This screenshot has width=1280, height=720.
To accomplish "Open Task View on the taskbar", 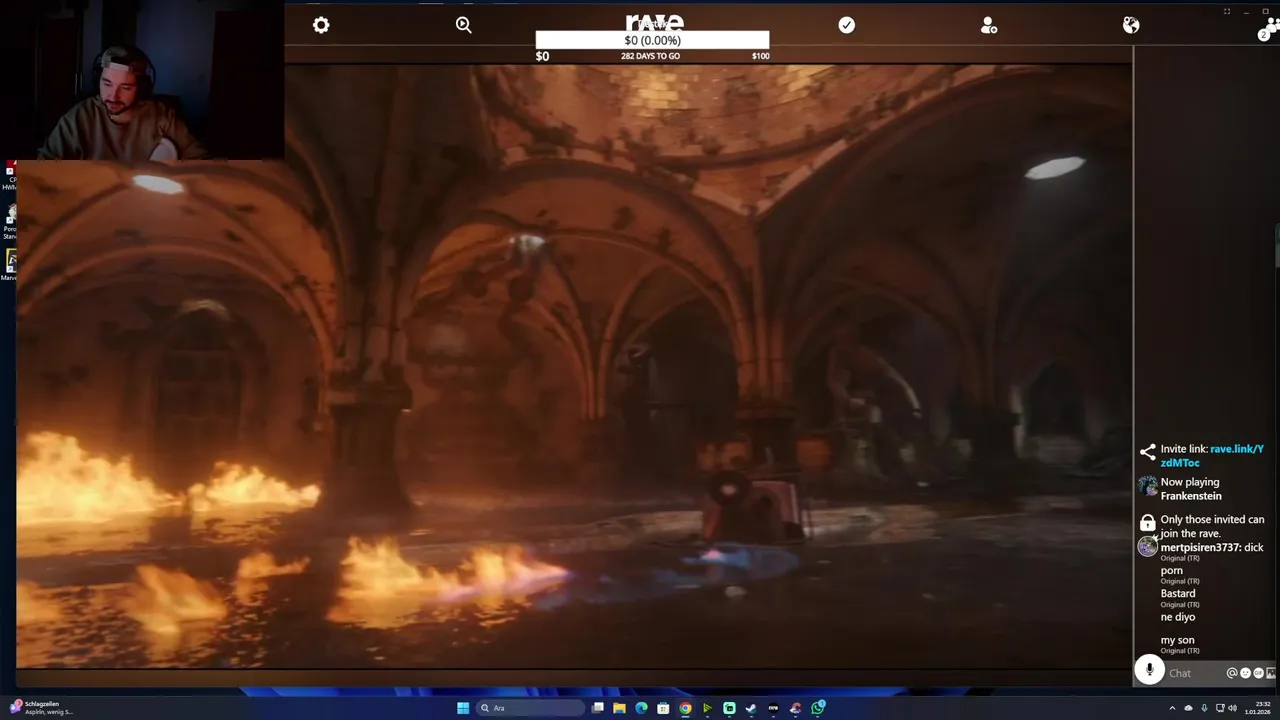I will click(x=598, y=708).
